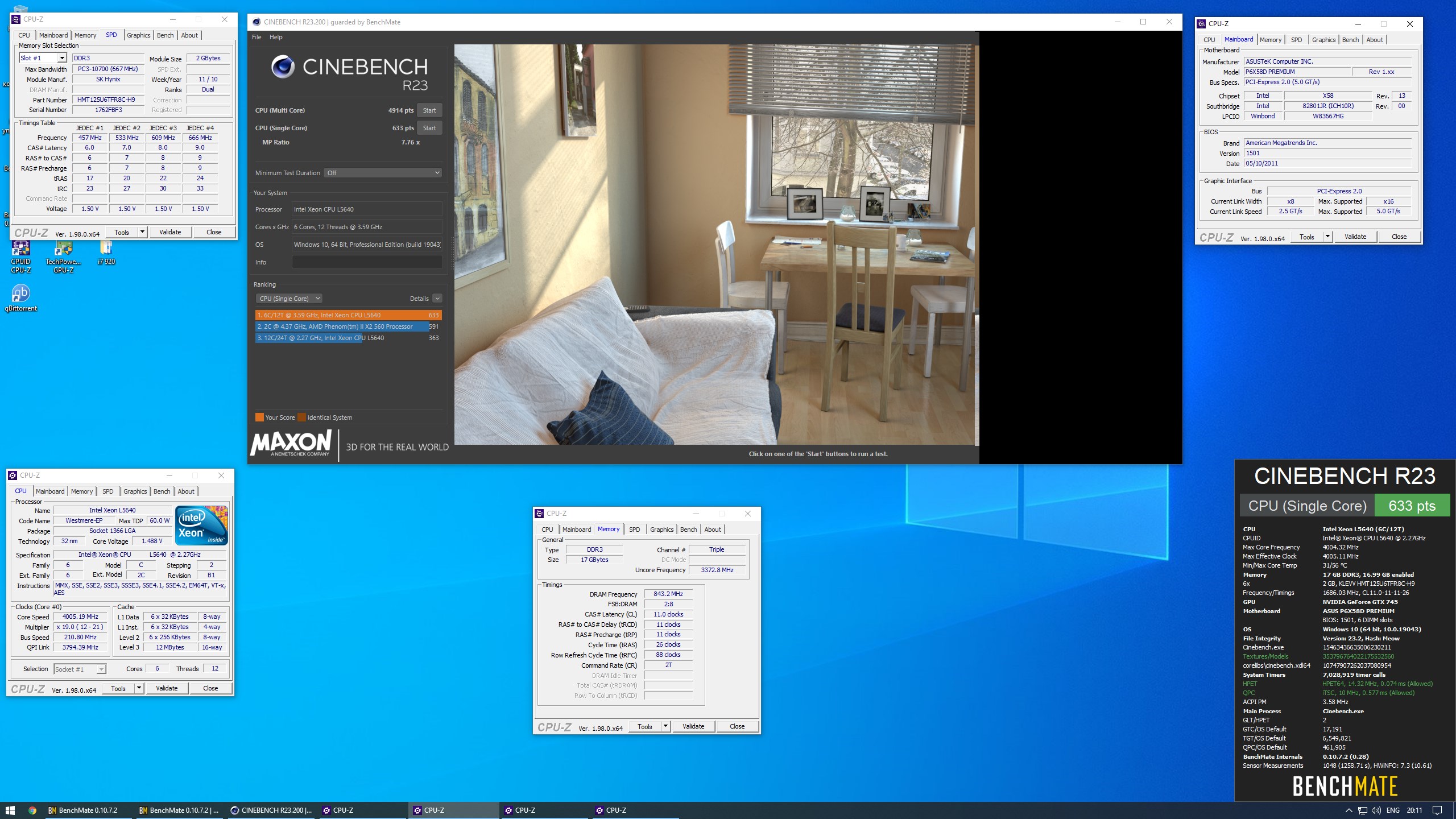Click the Windows Start button
This screenshot has height=819, width=1456.
coord(10,810)
